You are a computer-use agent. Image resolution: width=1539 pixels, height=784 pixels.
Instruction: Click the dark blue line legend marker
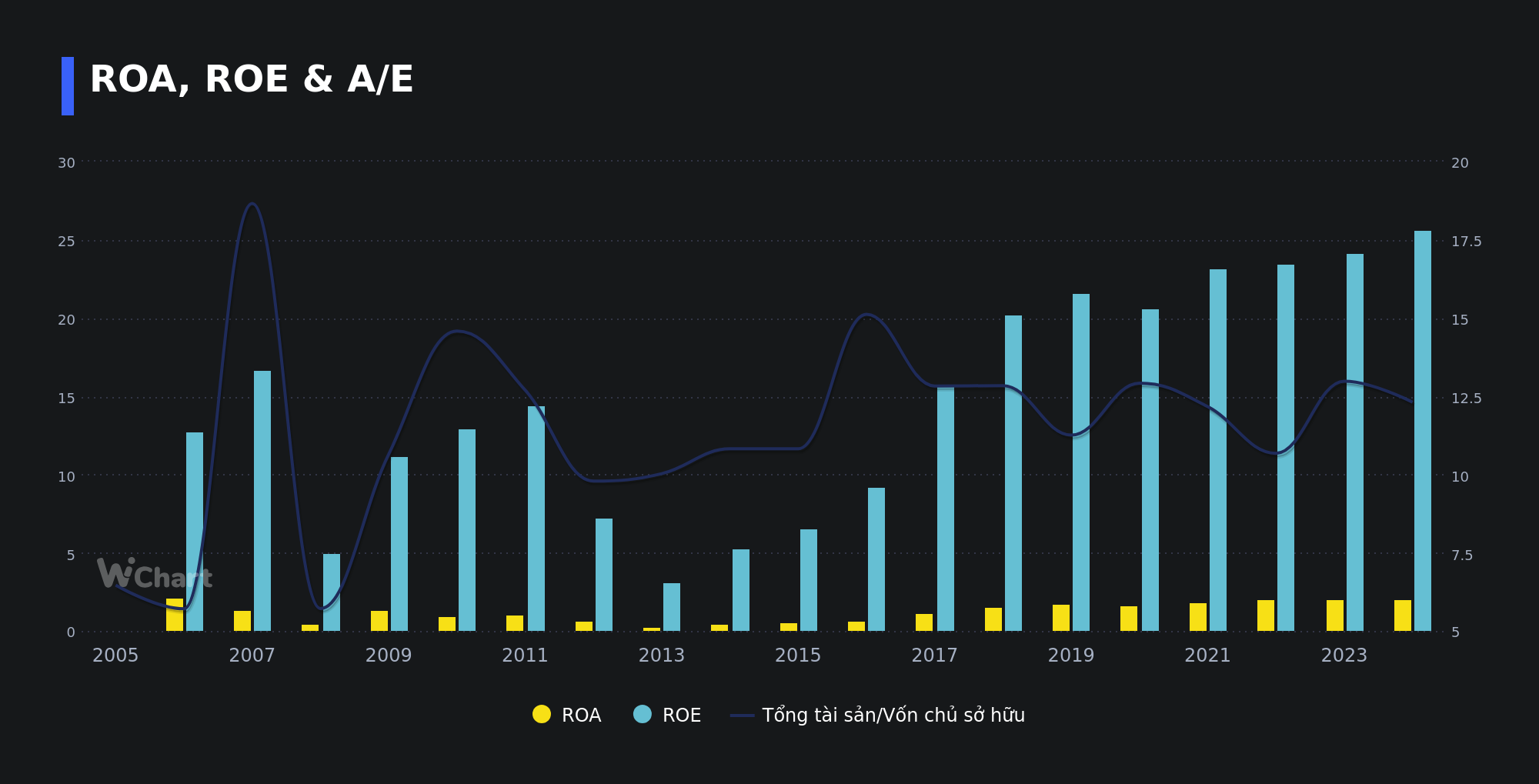click(x=742, y=716)
